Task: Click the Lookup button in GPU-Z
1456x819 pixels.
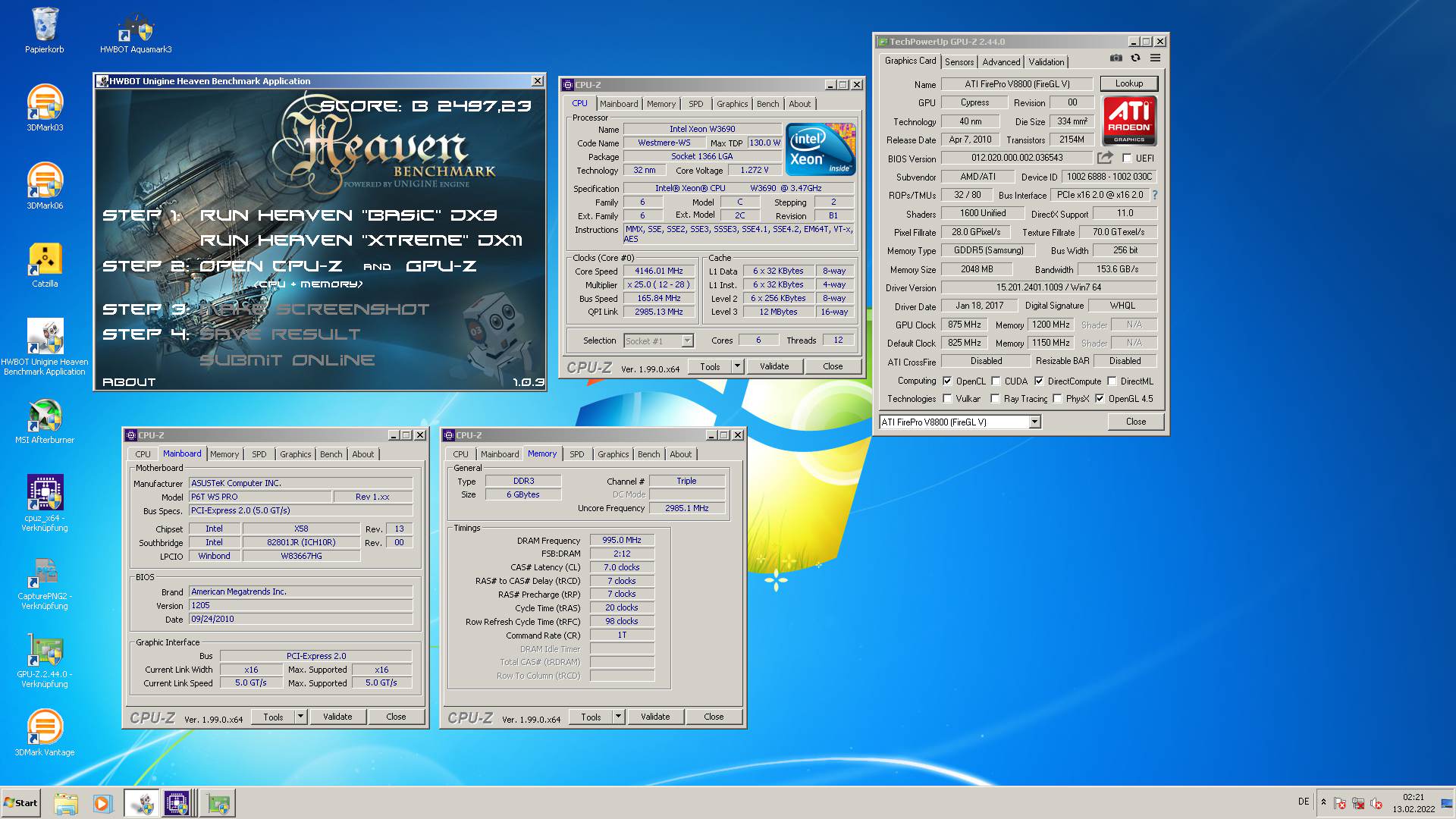Action: tap(1129, 83)
